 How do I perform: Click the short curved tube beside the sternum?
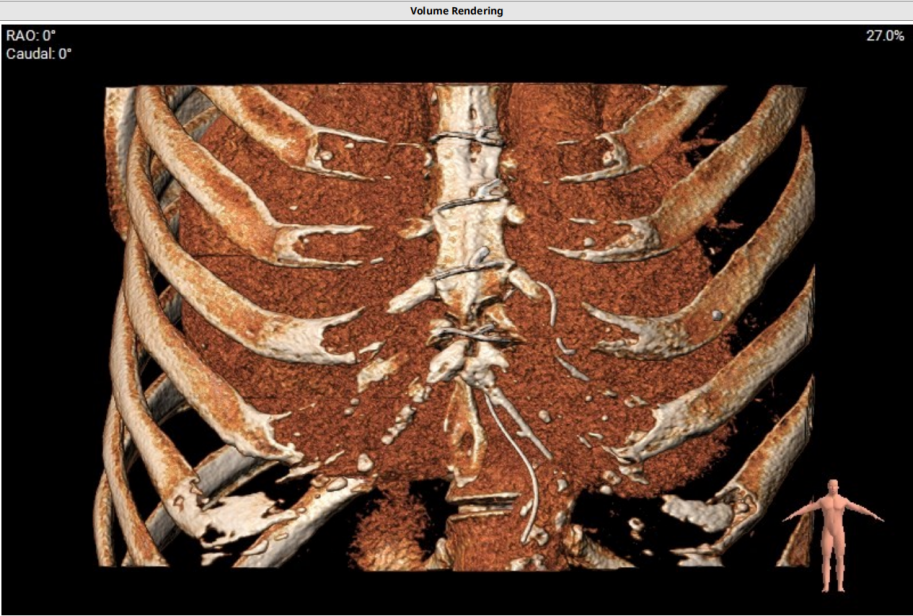click(548, 300)
